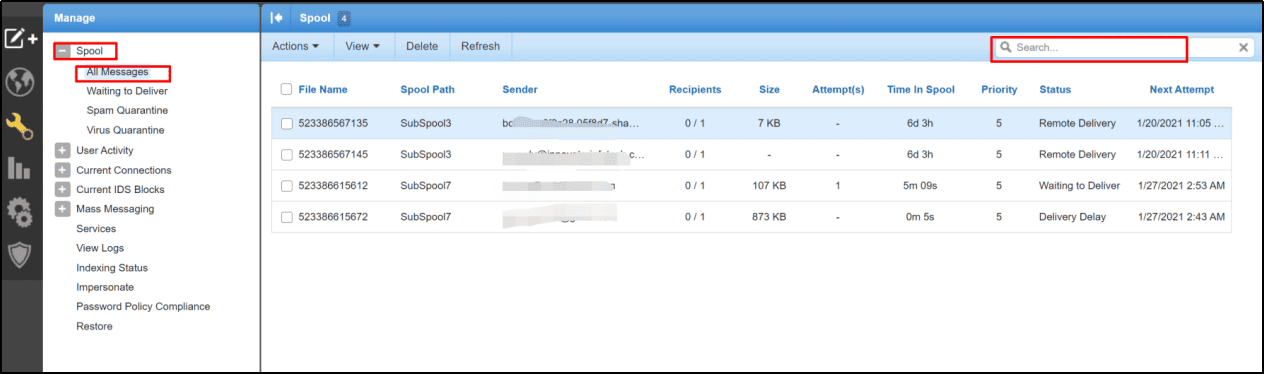Click the magnifier icon in search box
The image size is (1264, 374).
coord(1005,47)
